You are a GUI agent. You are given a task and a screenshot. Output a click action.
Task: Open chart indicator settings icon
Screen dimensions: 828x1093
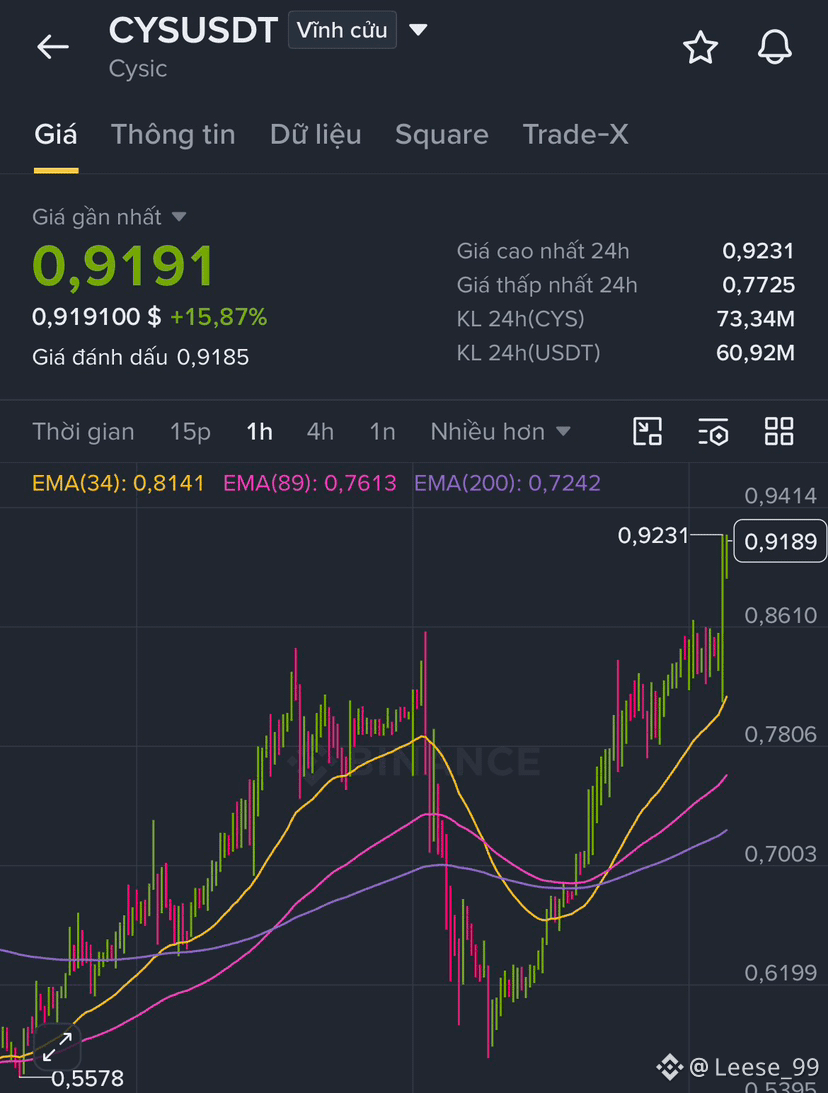713,431
